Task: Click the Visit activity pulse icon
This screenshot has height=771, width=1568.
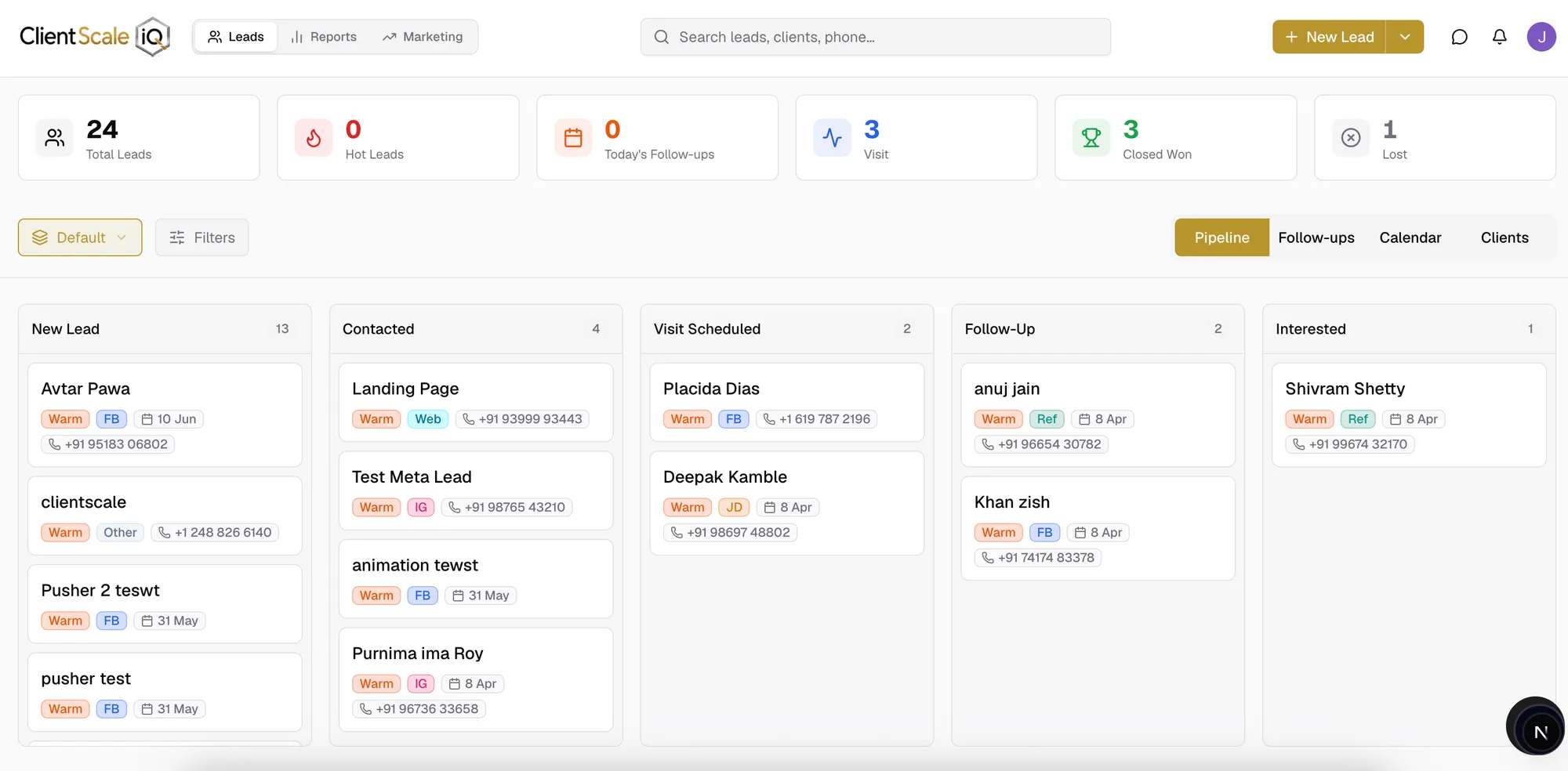Action: click(832, 138)
